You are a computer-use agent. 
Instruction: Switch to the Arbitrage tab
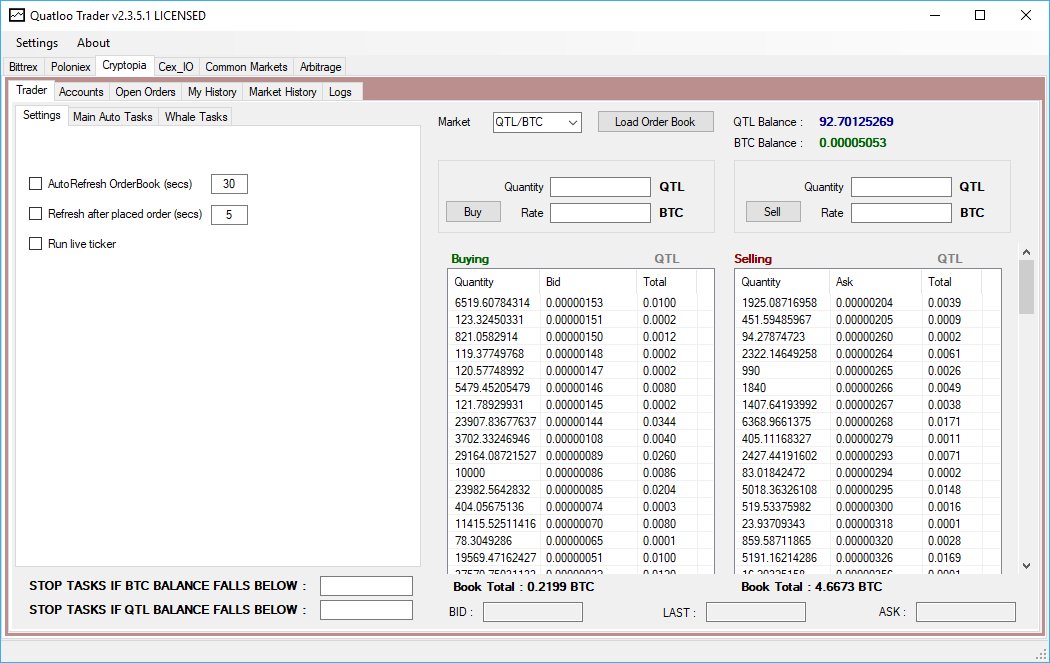click(320, 67)
